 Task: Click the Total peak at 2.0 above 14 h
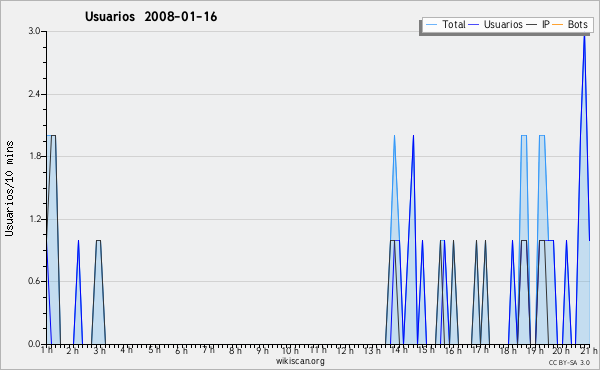pyautogui.click(x=395, y=136)
